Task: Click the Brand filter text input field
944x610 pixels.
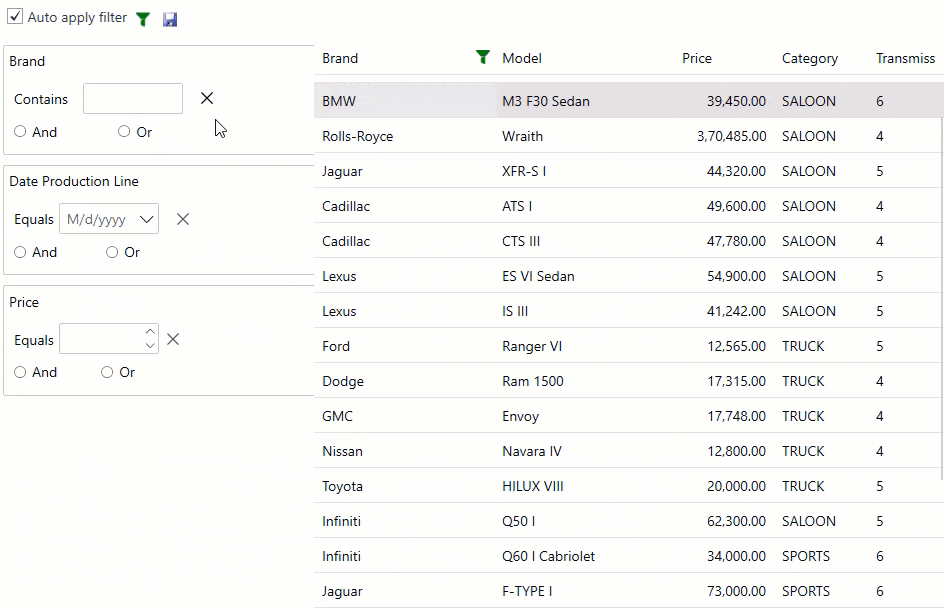Action: (132, 99)
